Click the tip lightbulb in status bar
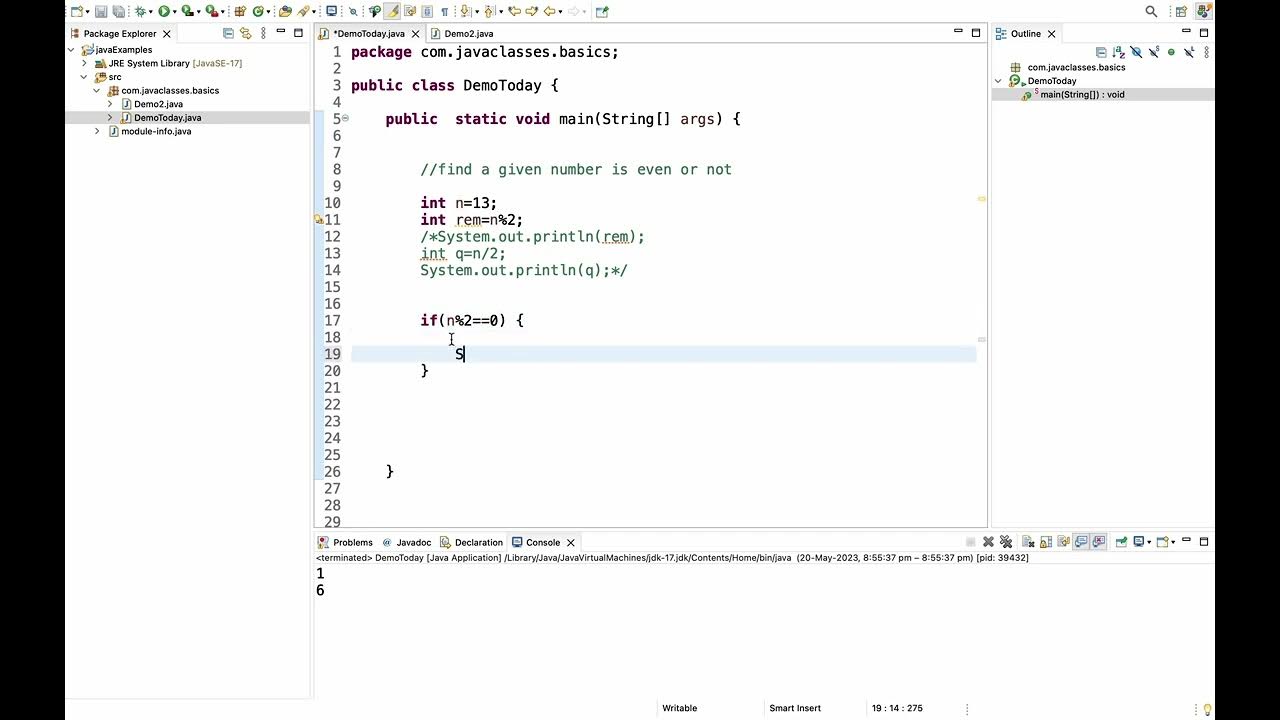Image resolution: width=1280 pixels, height=720 pixels. pos(1207,708)
